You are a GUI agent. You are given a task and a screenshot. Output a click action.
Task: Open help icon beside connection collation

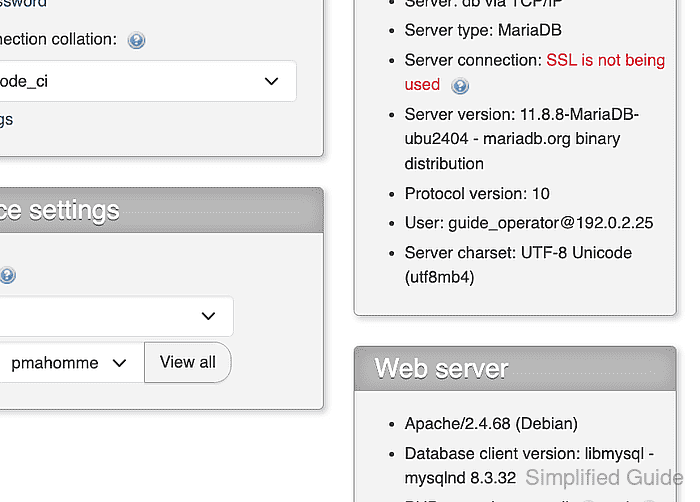pyautogui.click(x=136, y=40)
